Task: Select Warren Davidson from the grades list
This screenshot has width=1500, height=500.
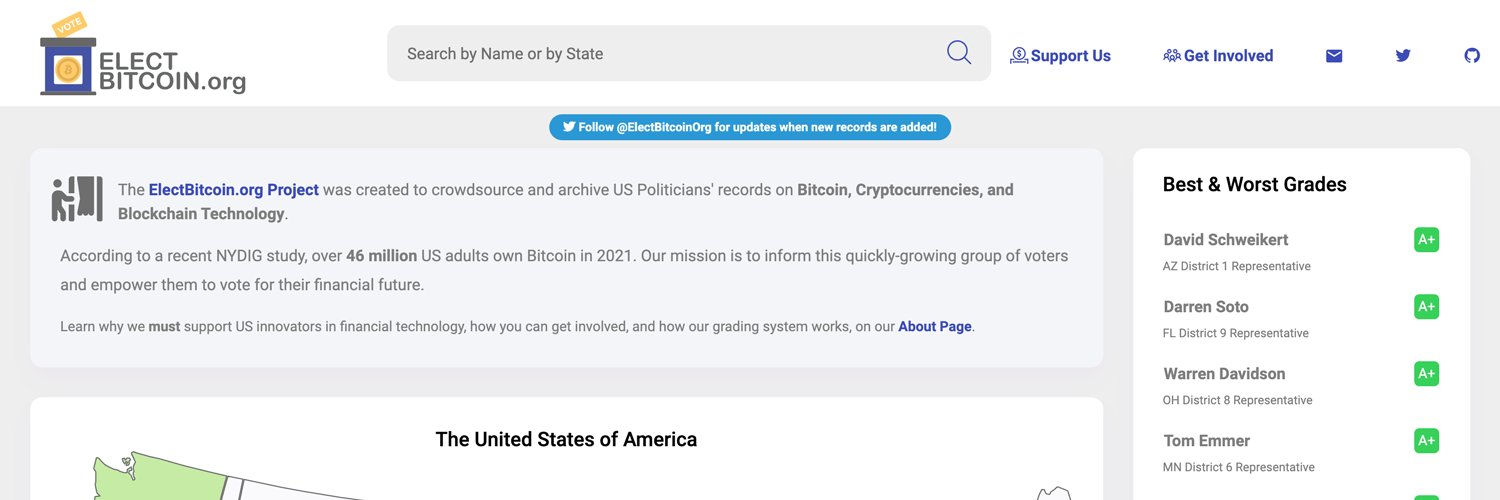Action: pos(1224,374)
